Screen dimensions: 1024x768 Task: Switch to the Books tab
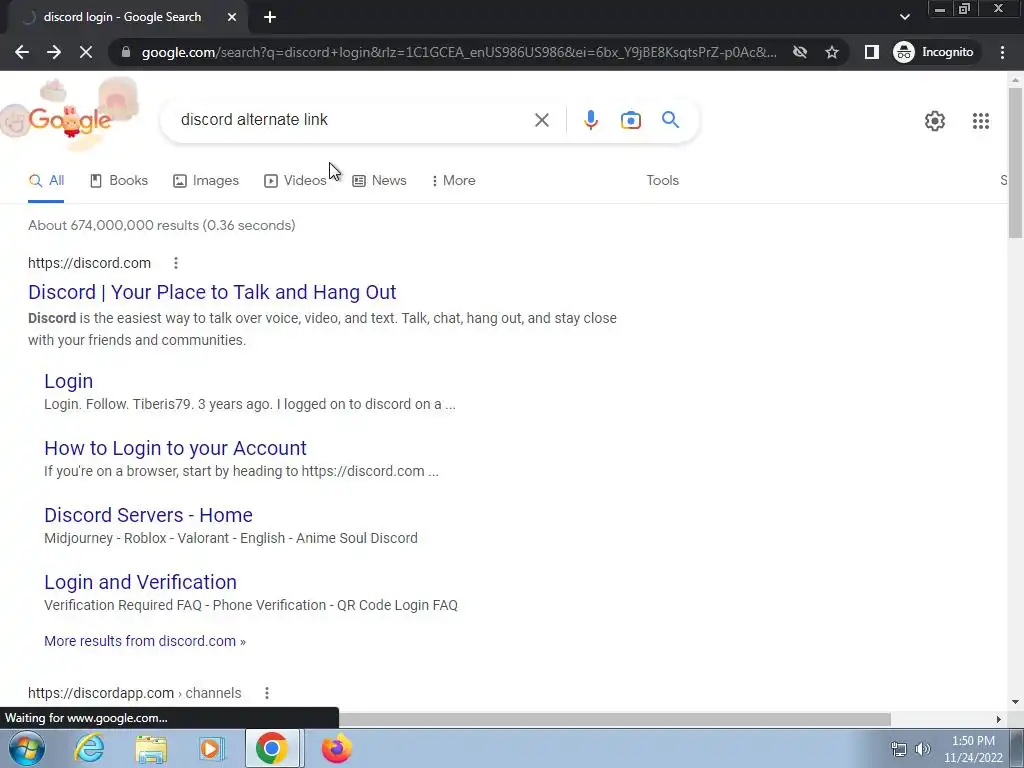pyautogui.click(x=119, y=181)
